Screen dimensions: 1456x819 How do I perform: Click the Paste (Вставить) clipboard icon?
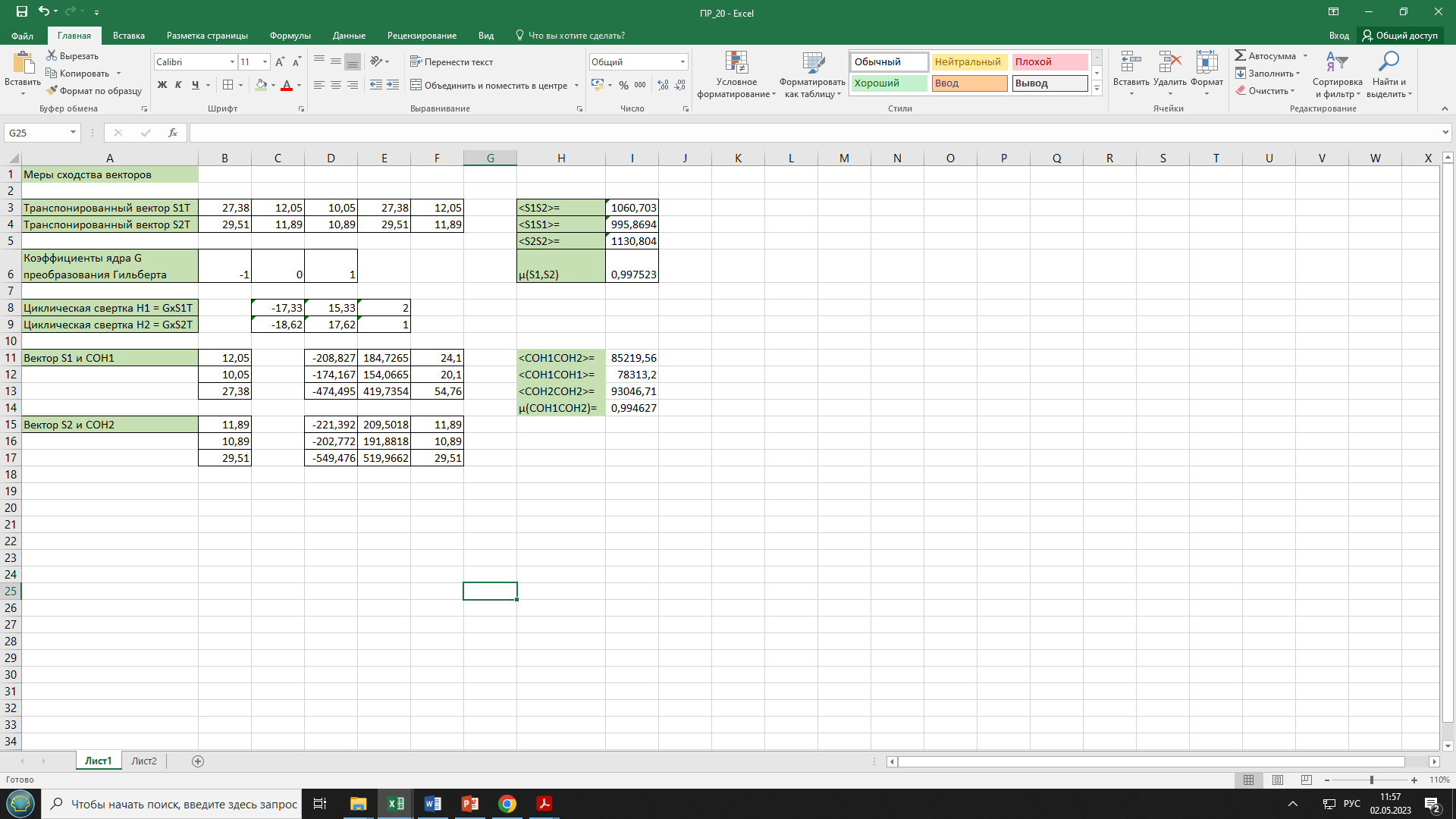[x=23, y=62]
